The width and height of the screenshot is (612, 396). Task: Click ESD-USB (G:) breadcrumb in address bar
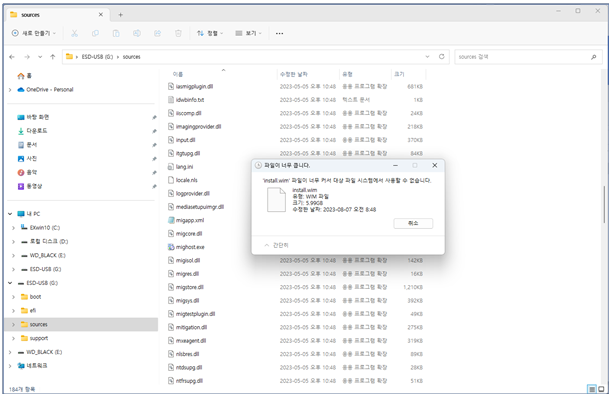tap(97, 57)
